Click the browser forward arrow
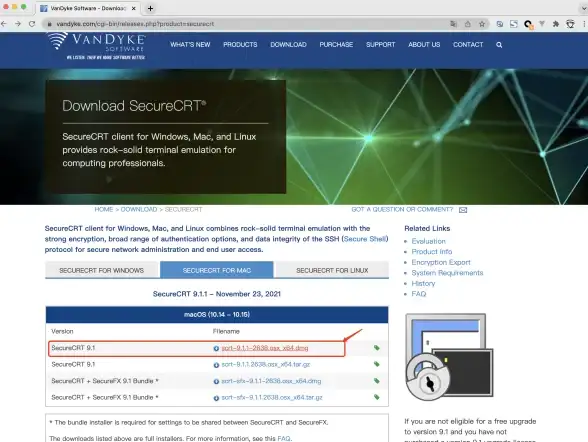 point(18,24)
